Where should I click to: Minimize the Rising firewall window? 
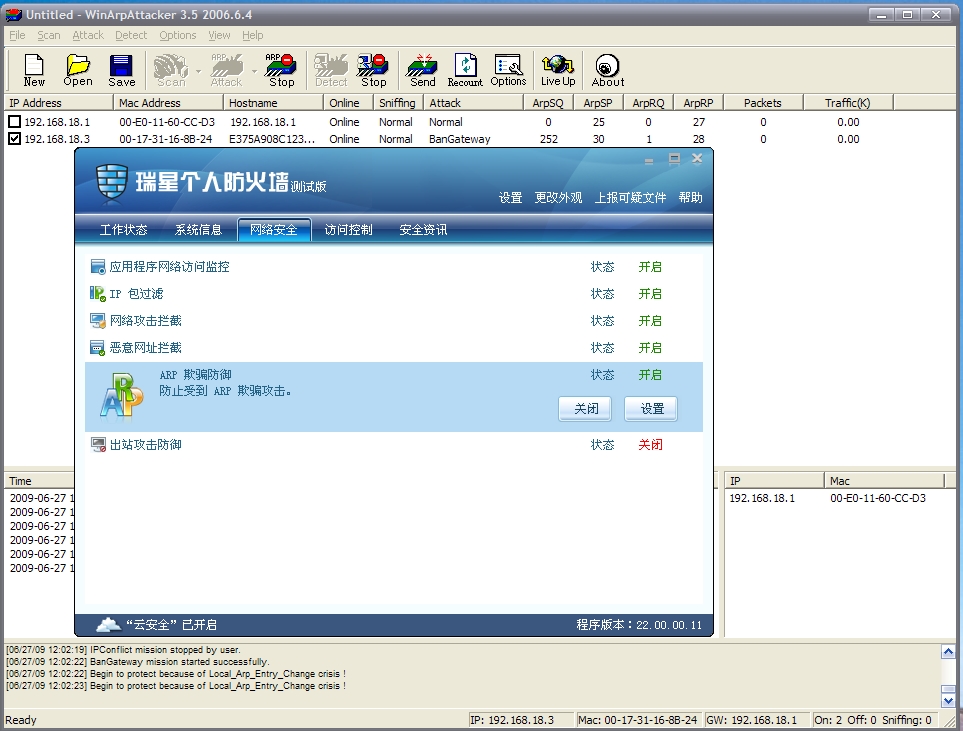pos(649,160)
